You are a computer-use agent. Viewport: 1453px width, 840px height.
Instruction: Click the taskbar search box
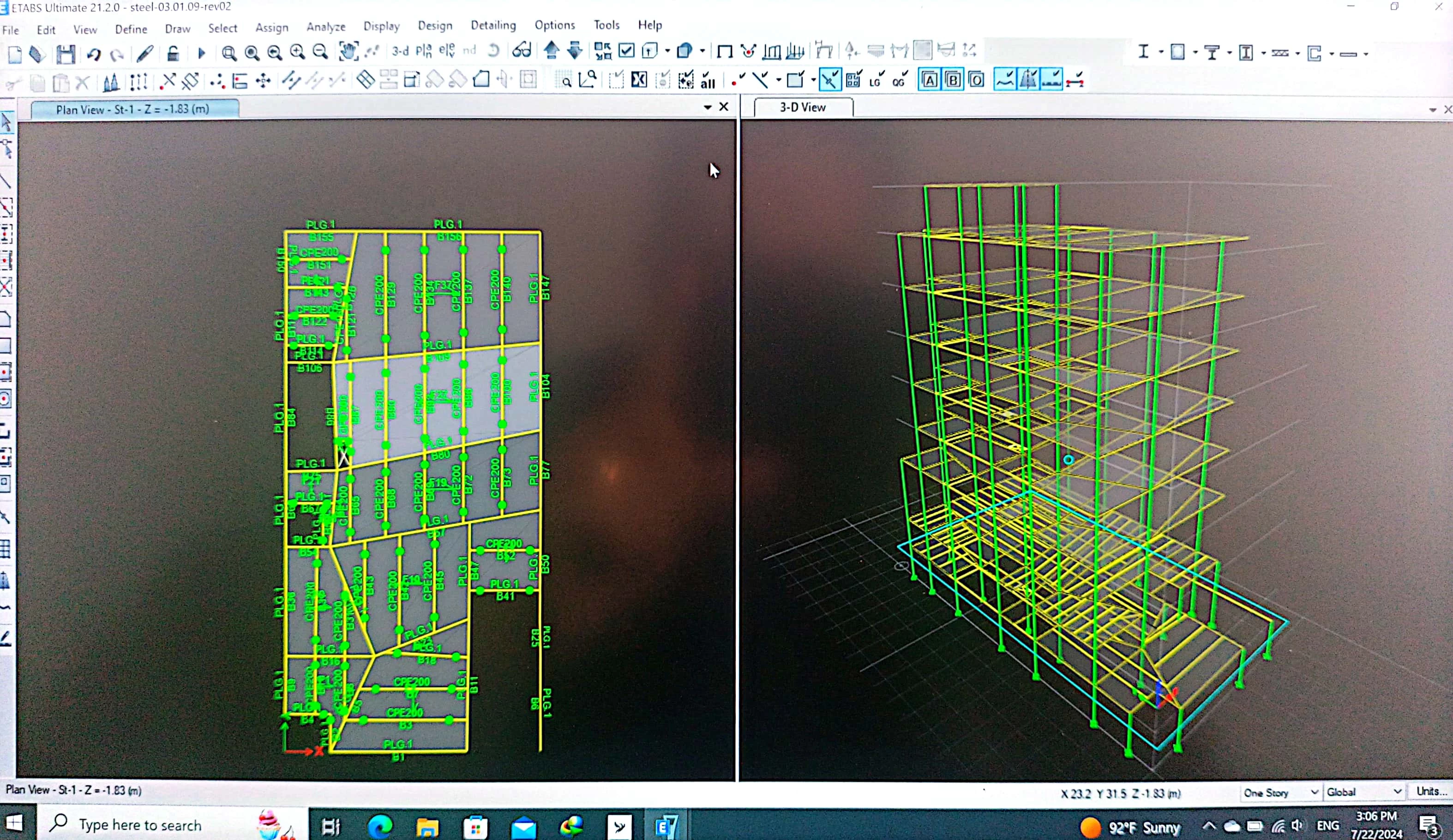pyautogui.click(x=140, y=825)
